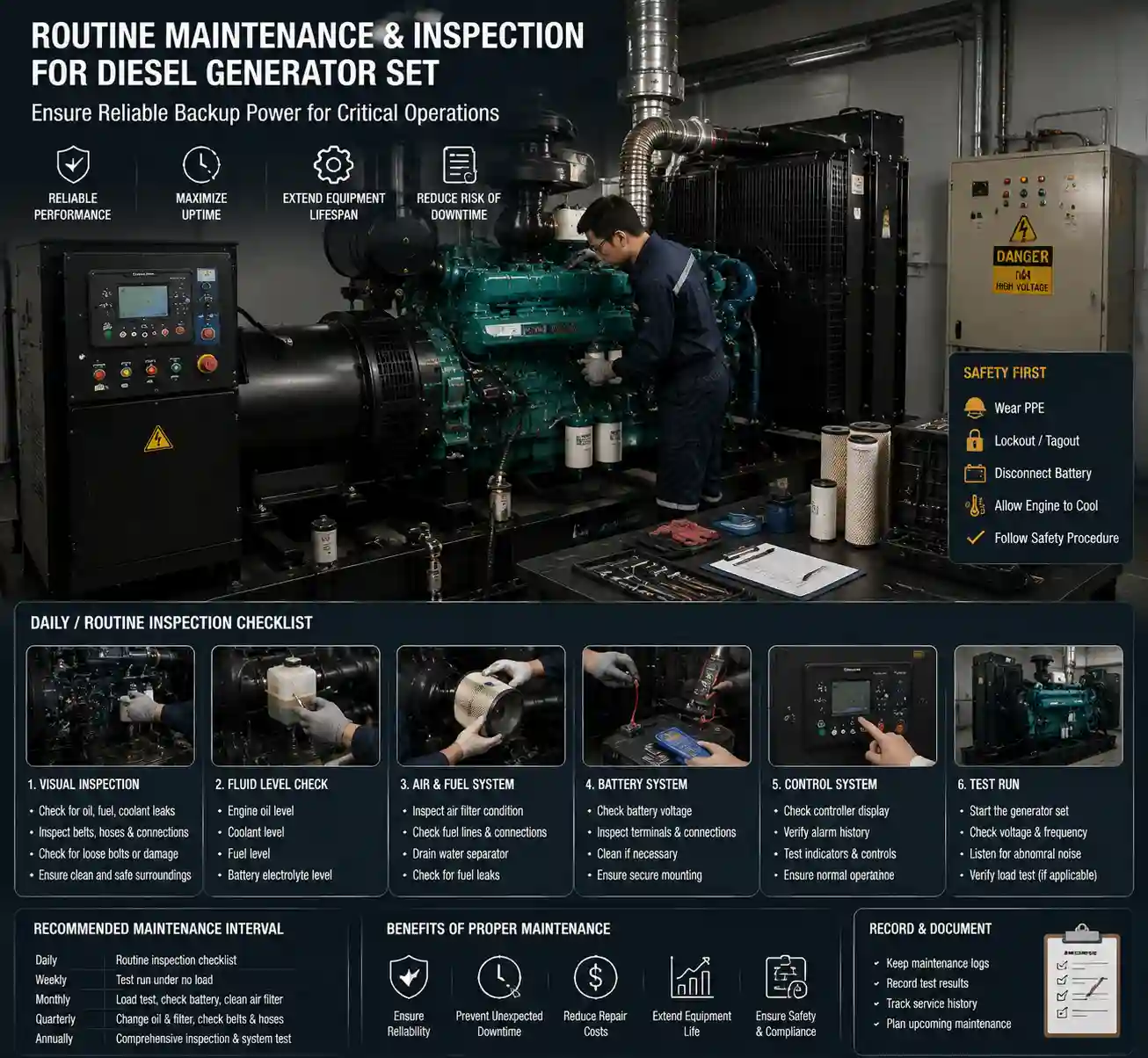
Task: Click 'Inspect terminals & connections' bullet
Action: pyautogui.click(x=666, y=832)
